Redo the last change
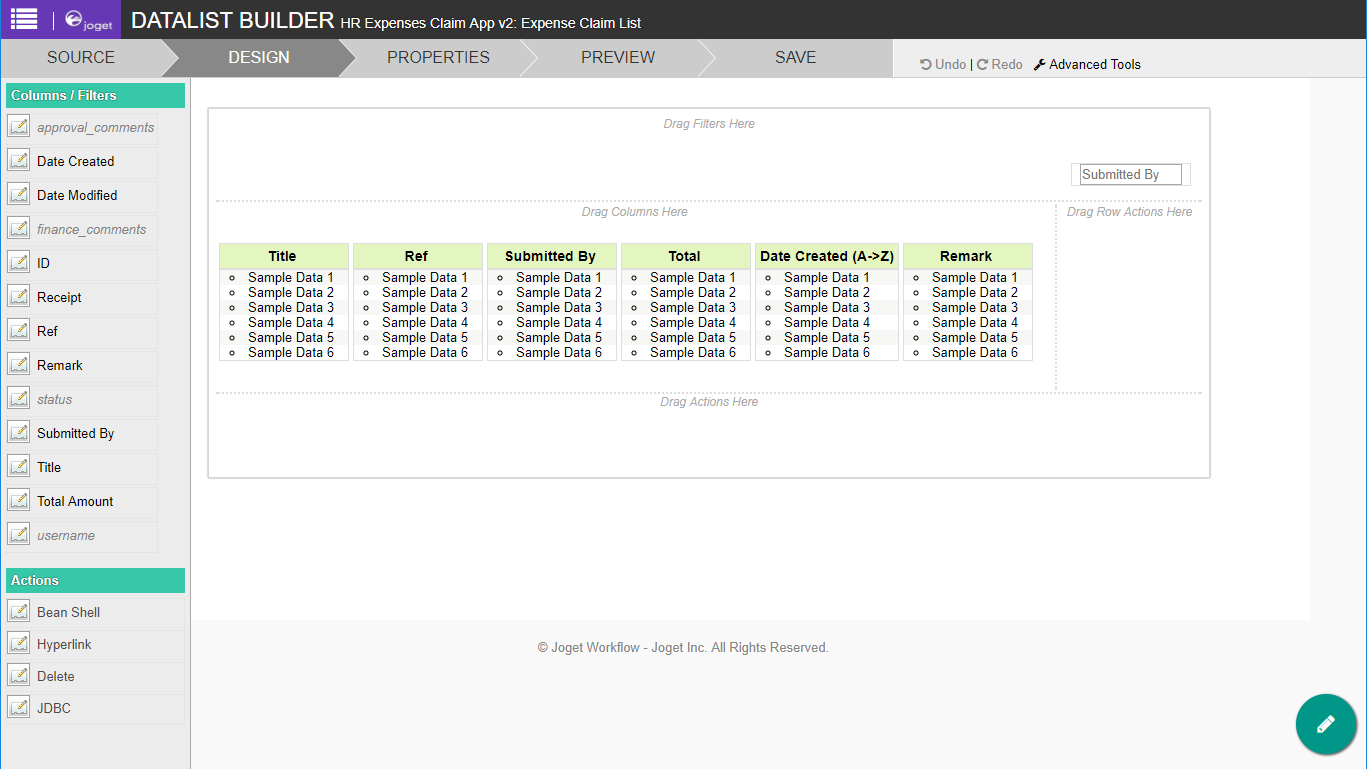 point(1000,64)
